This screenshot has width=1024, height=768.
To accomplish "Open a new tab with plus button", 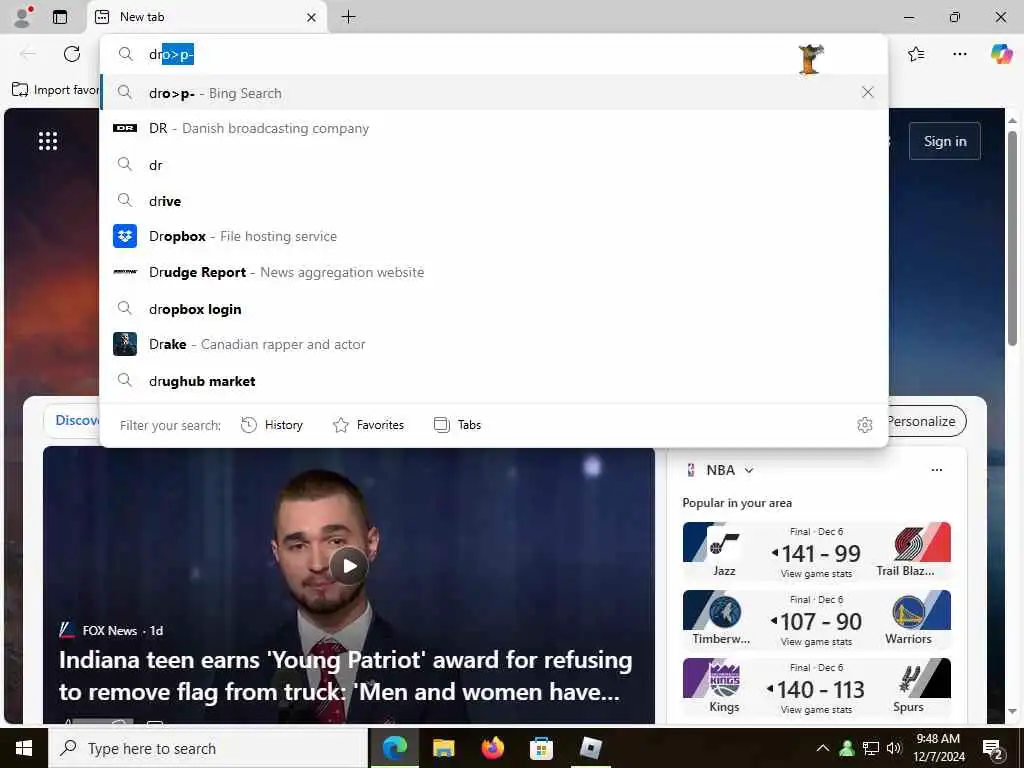I will point(349,17).
